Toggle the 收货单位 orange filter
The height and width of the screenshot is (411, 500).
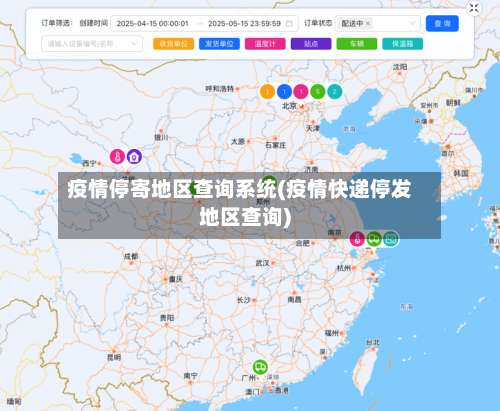tap(173, 44)
